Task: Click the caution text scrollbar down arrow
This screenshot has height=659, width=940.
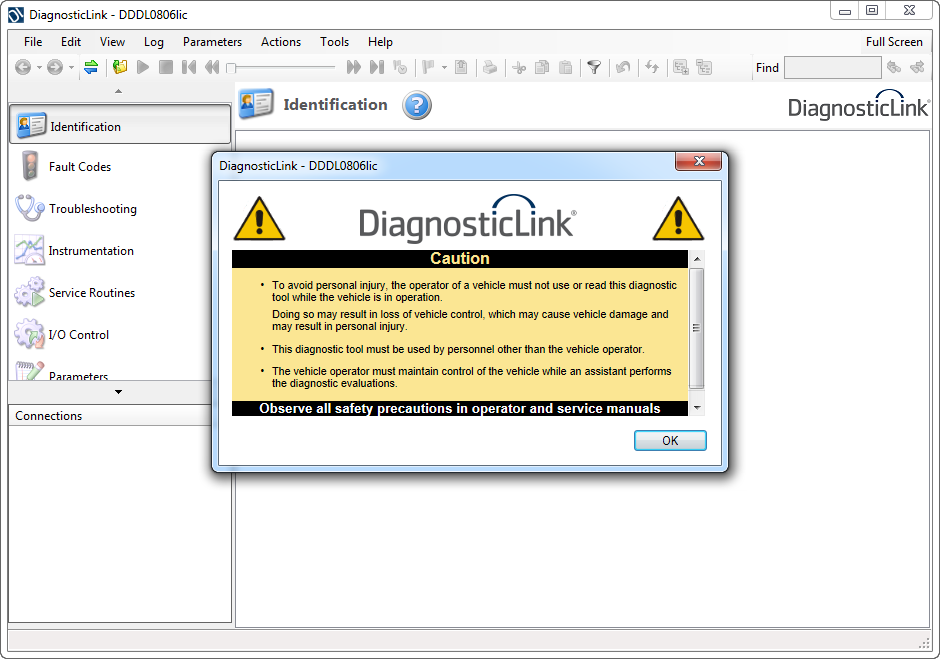Action: tap(697, 407)
